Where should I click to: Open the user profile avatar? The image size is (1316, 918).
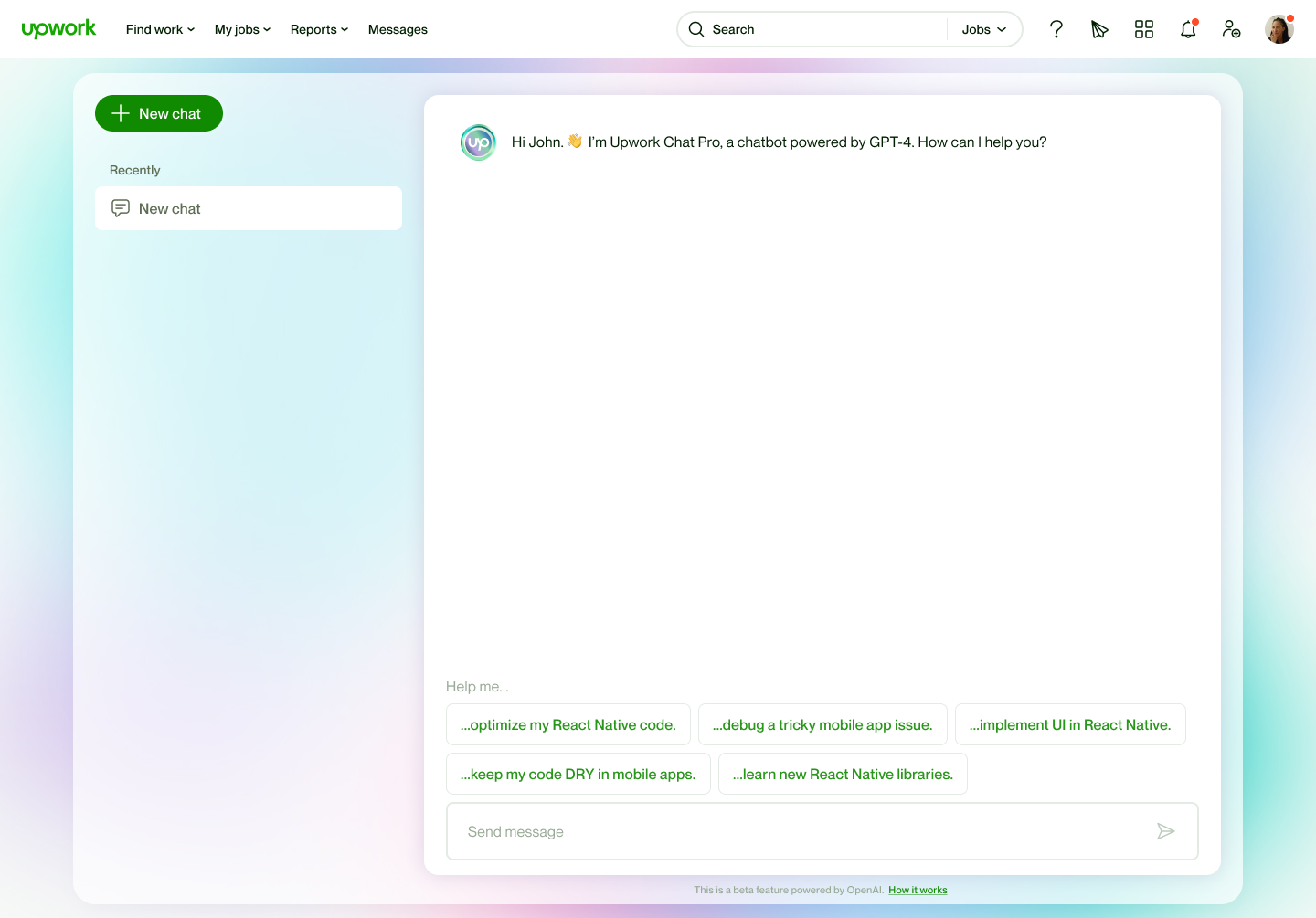click(x=1279, y=29)
